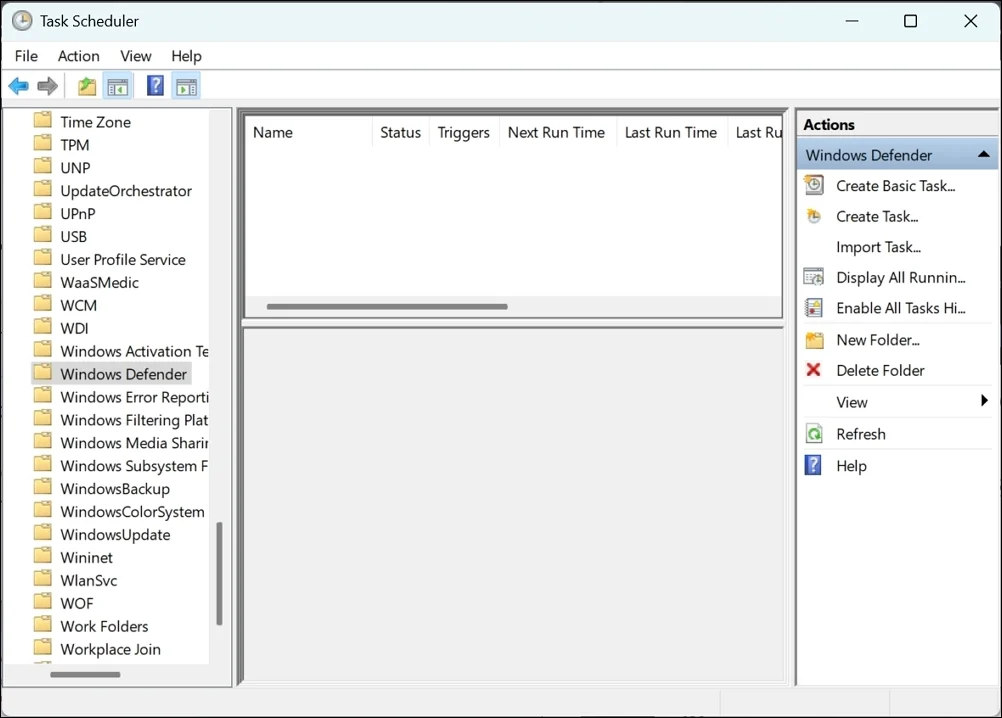The height and width of the screenshot is (718, 1002).
Task: Click the folder icon beside WOF
Action: pos(43,602)
